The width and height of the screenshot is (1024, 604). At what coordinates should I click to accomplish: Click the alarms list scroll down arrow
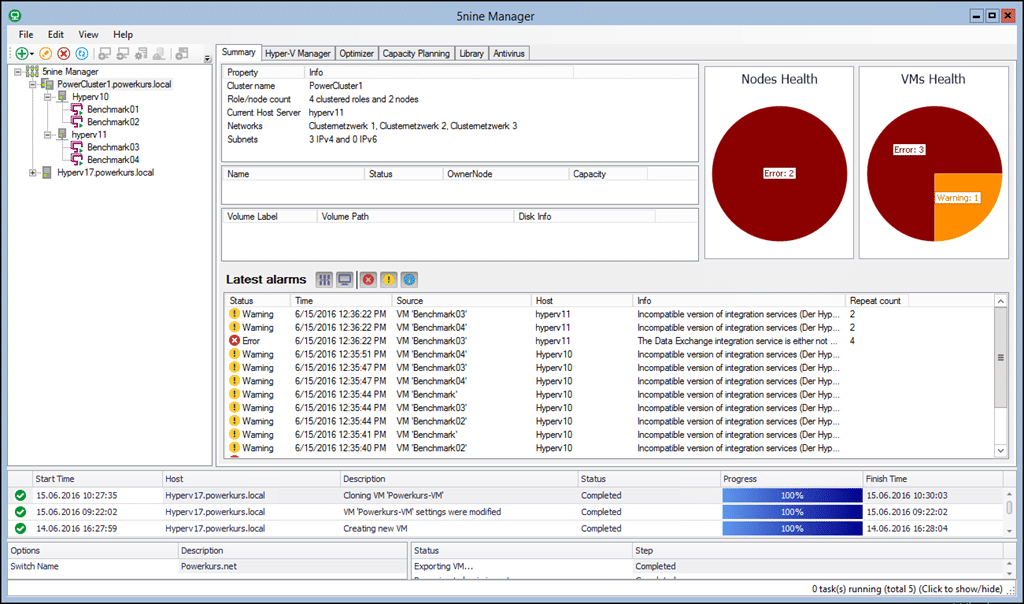click(1000, 451)
